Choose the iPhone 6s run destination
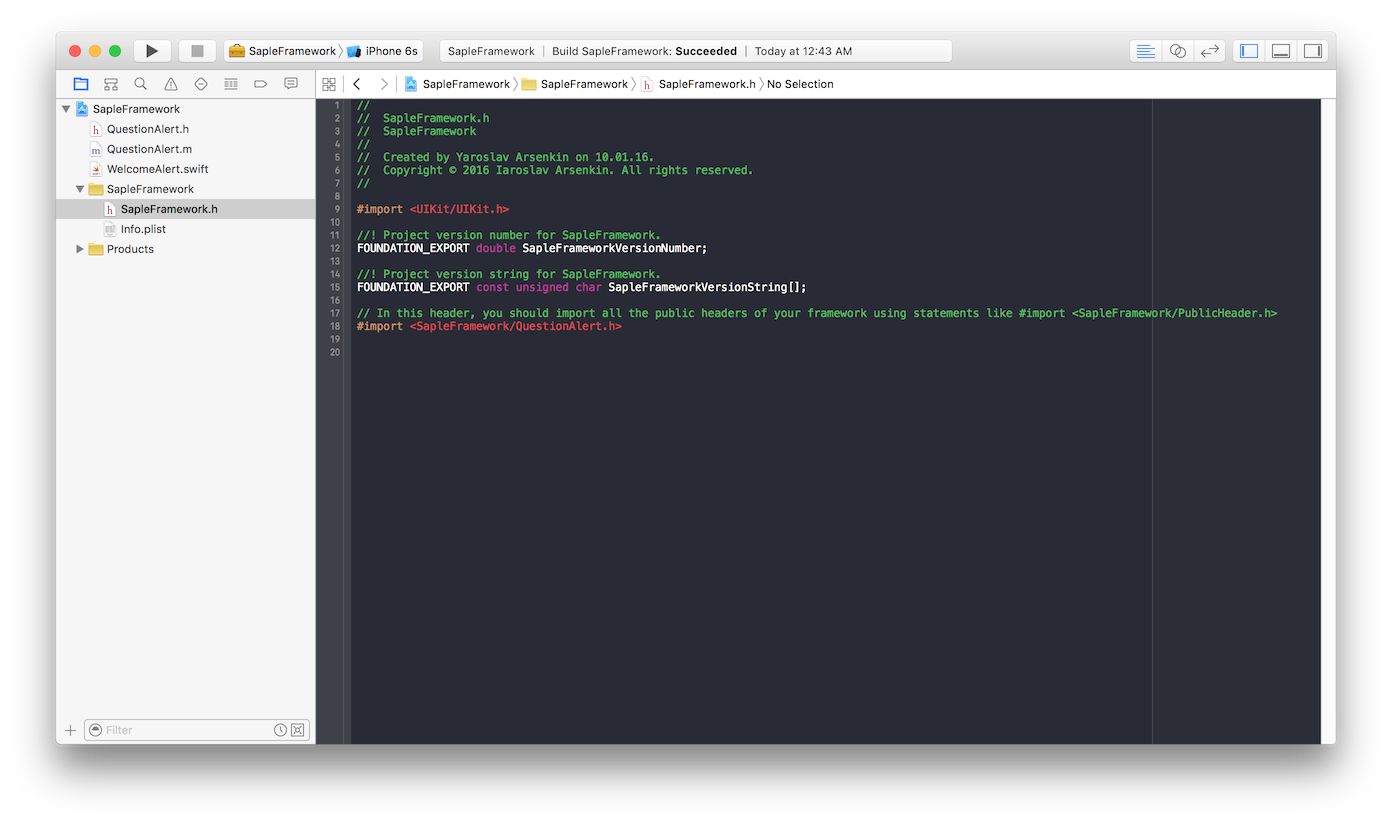 click(383, 51)
